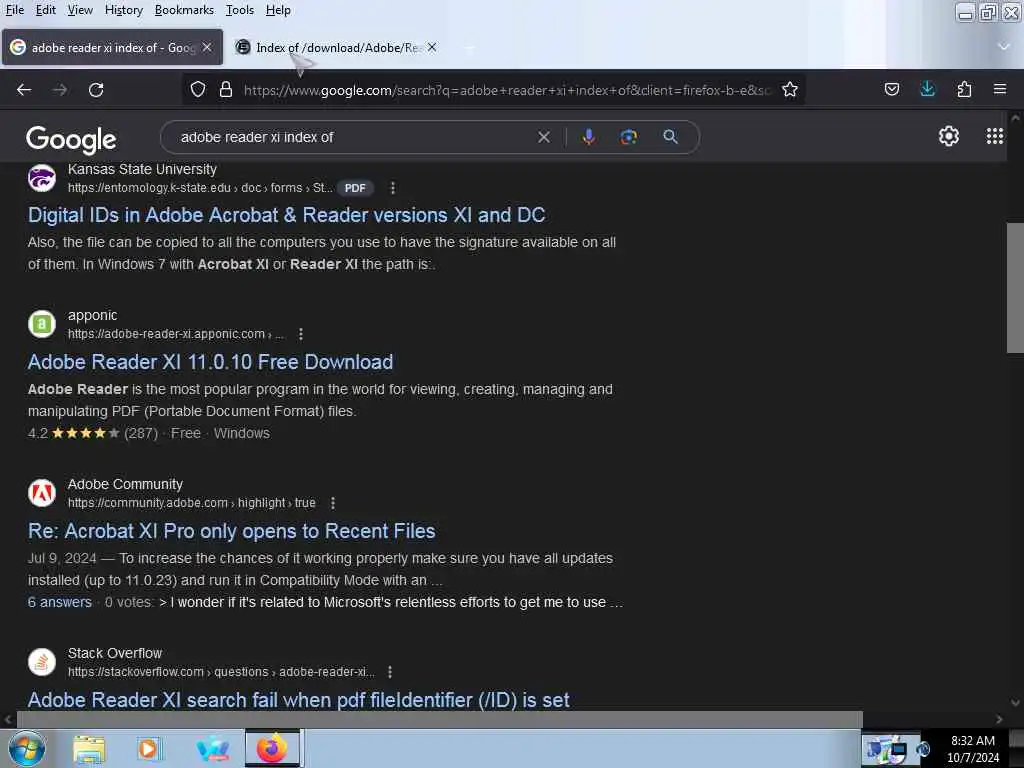This screenshot has width=1024, height=768.
Task: Click the Firefox taskbar button
Action: tap(272, 748)
